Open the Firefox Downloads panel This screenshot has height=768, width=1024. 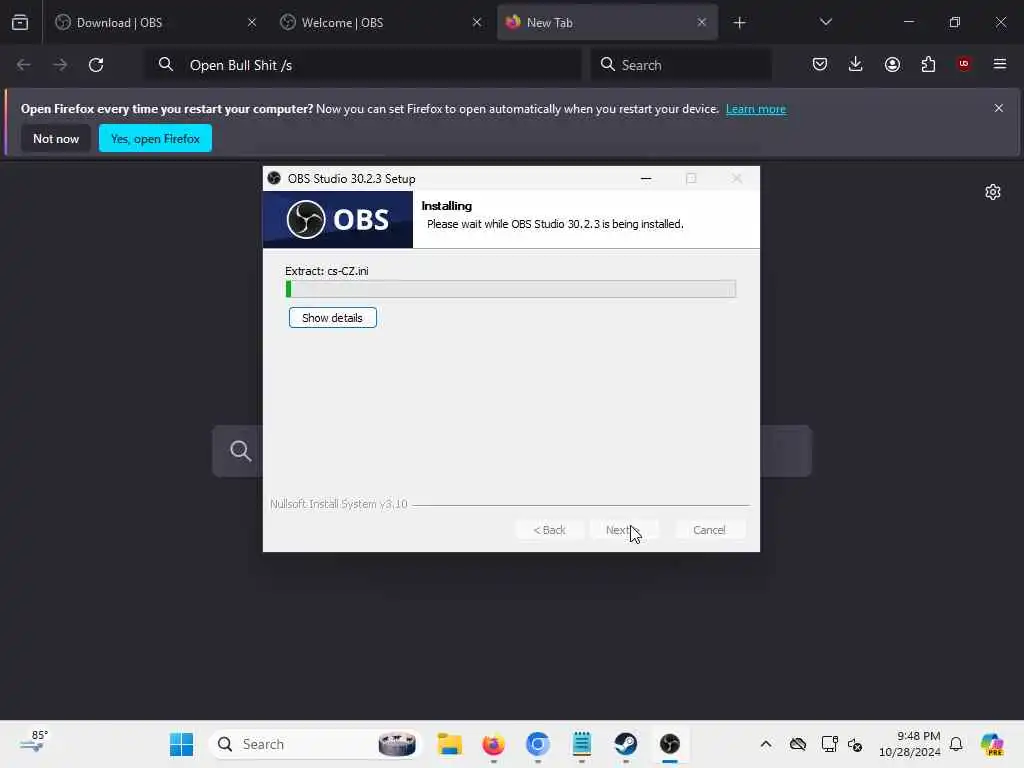[856, 65]
